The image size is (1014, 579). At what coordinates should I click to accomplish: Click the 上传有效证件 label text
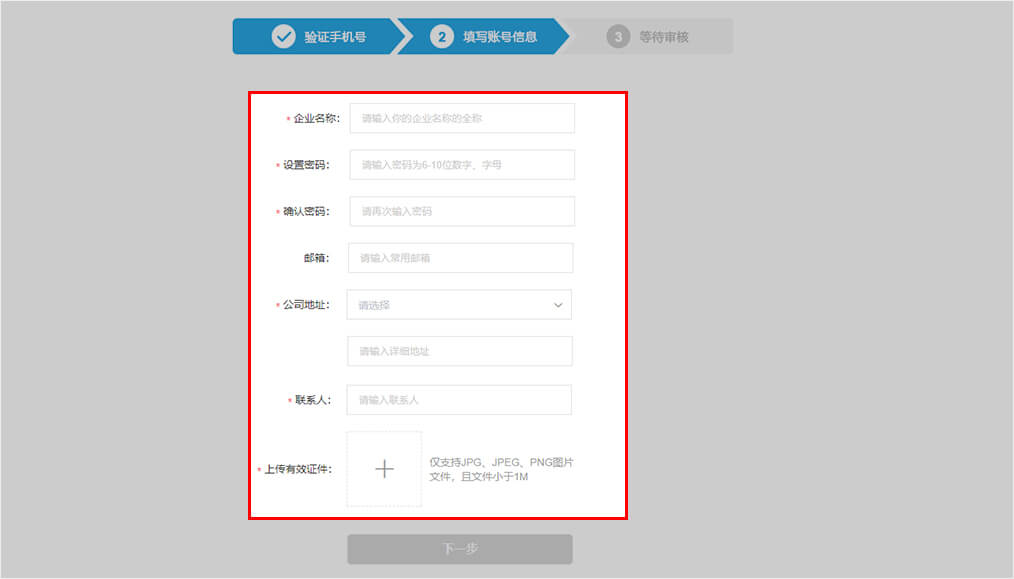[x=298, y=469]
